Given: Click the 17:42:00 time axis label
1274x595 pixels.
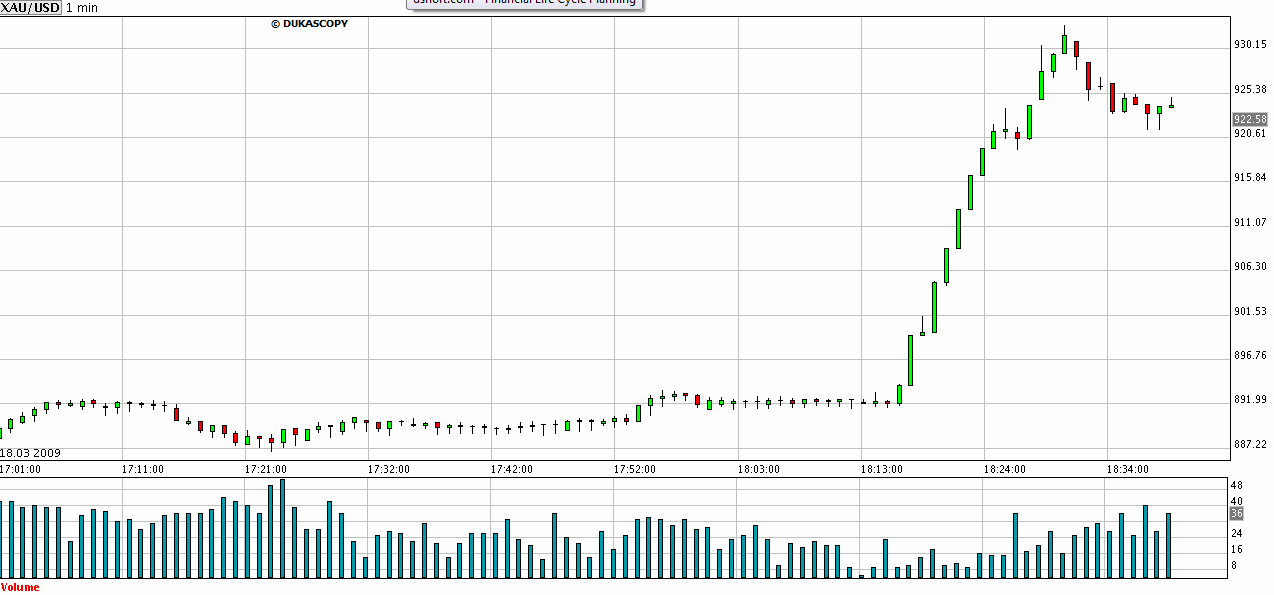Looking at the screenshot, I should [512, 468].
